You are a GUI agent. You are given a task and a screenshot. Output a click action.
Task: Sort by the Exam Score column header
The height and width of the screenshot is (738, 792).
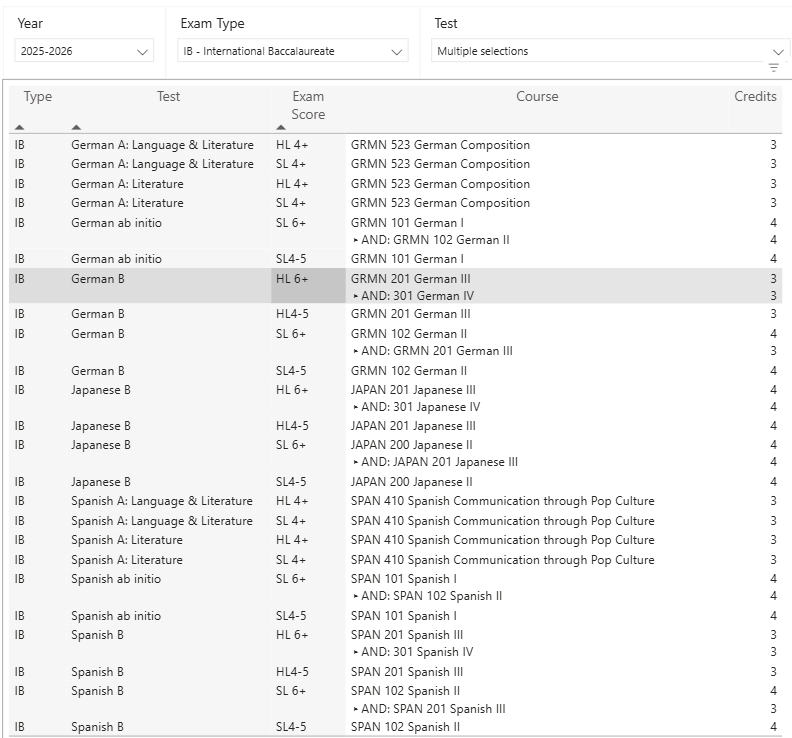[x=308, y=105]
